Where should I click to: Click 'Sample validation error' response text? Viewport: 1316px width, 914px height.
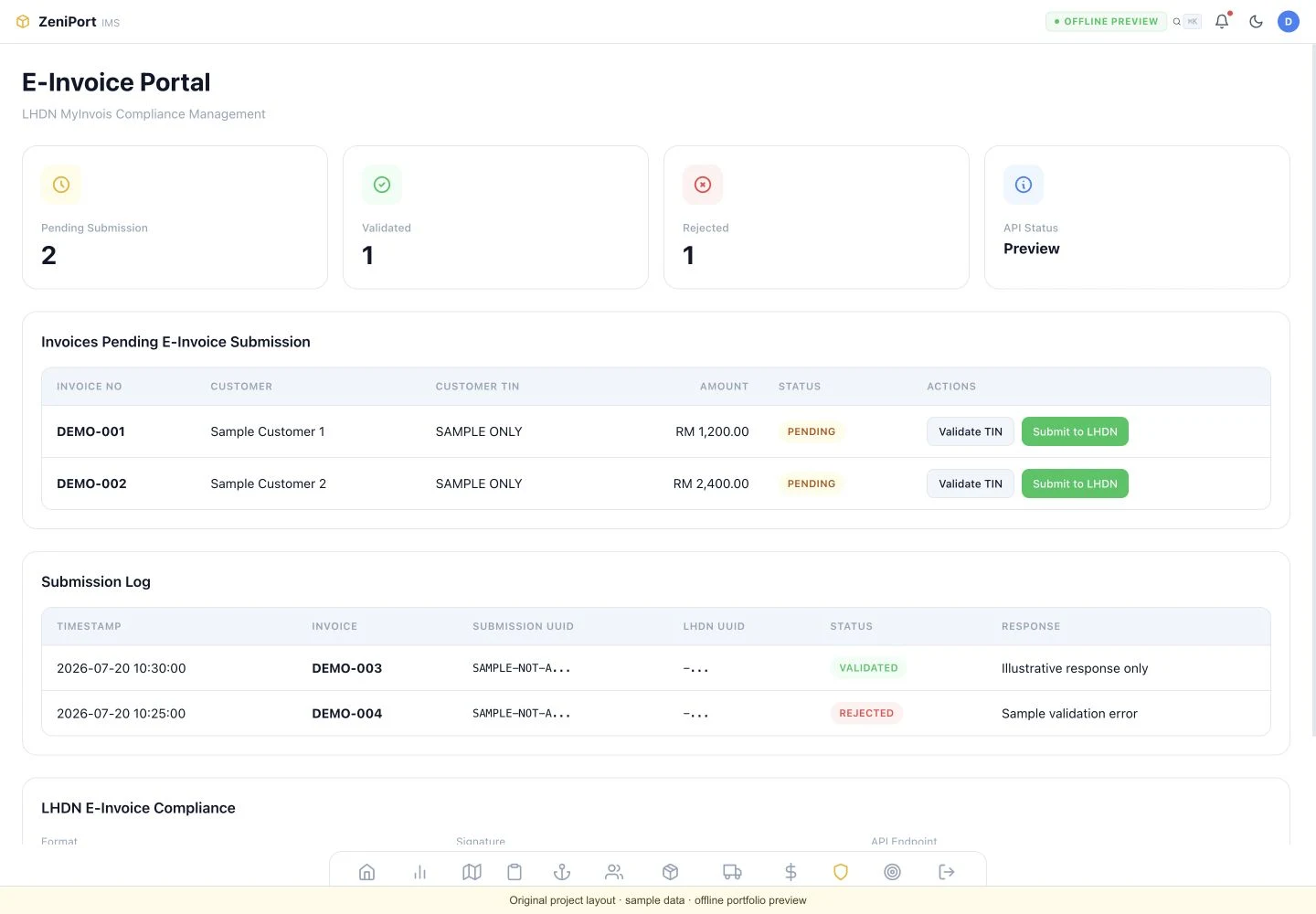pyautogui.click(x=1069, y=713)
